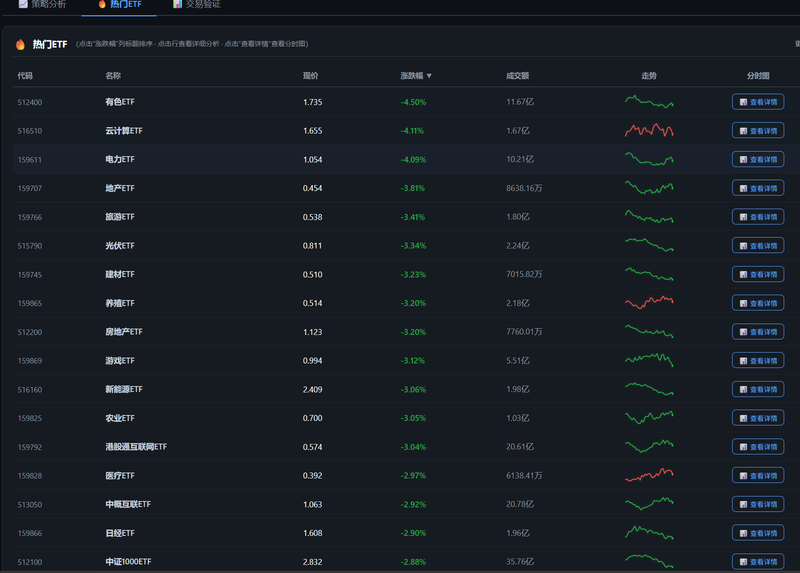Click the trend sparkline for 日经ETF
The image size is (800, 573).
tap(649, 533)
